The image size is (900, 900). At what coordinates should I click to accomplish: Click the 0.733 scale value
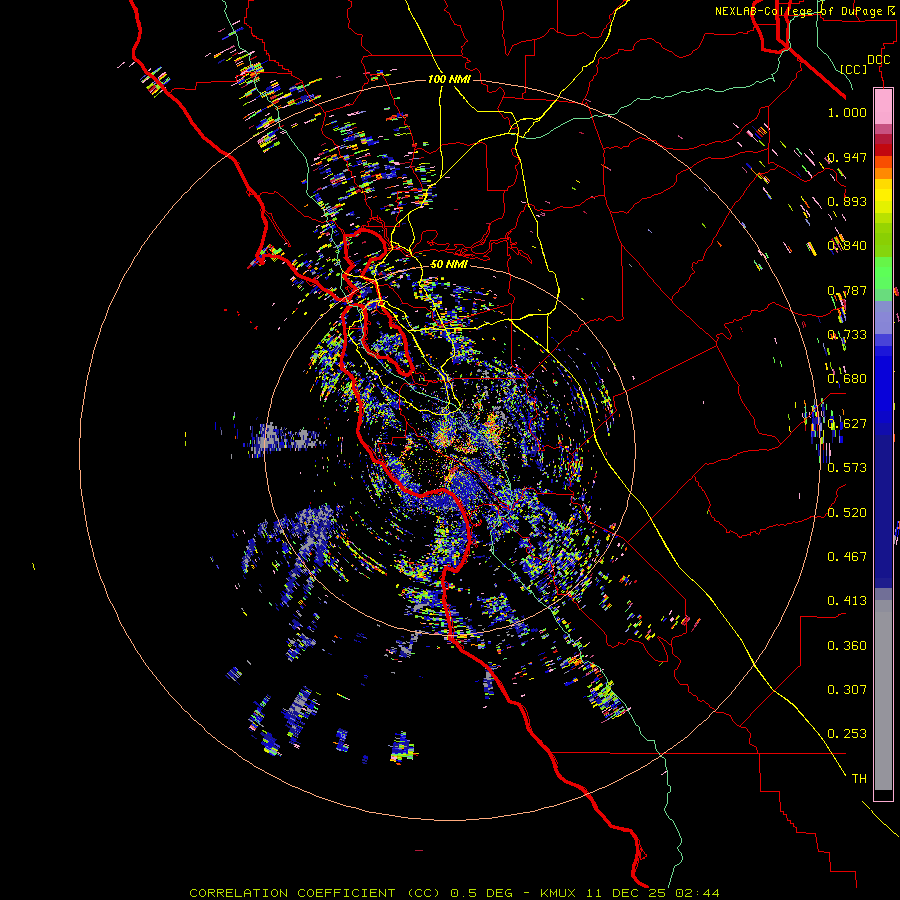(x=847, y=335)
